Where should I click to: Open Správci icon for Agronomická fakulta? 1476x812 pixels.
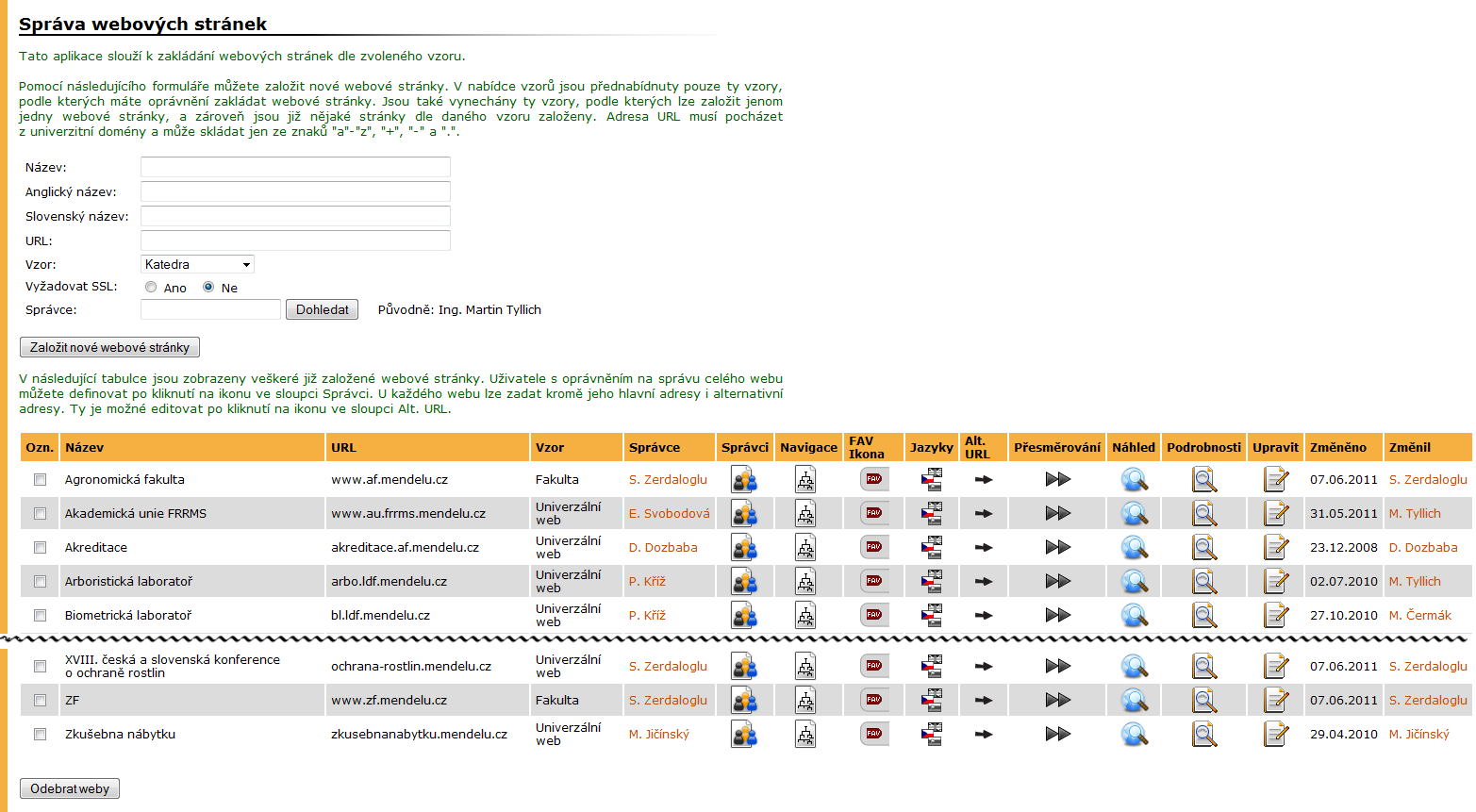point(744,480)
